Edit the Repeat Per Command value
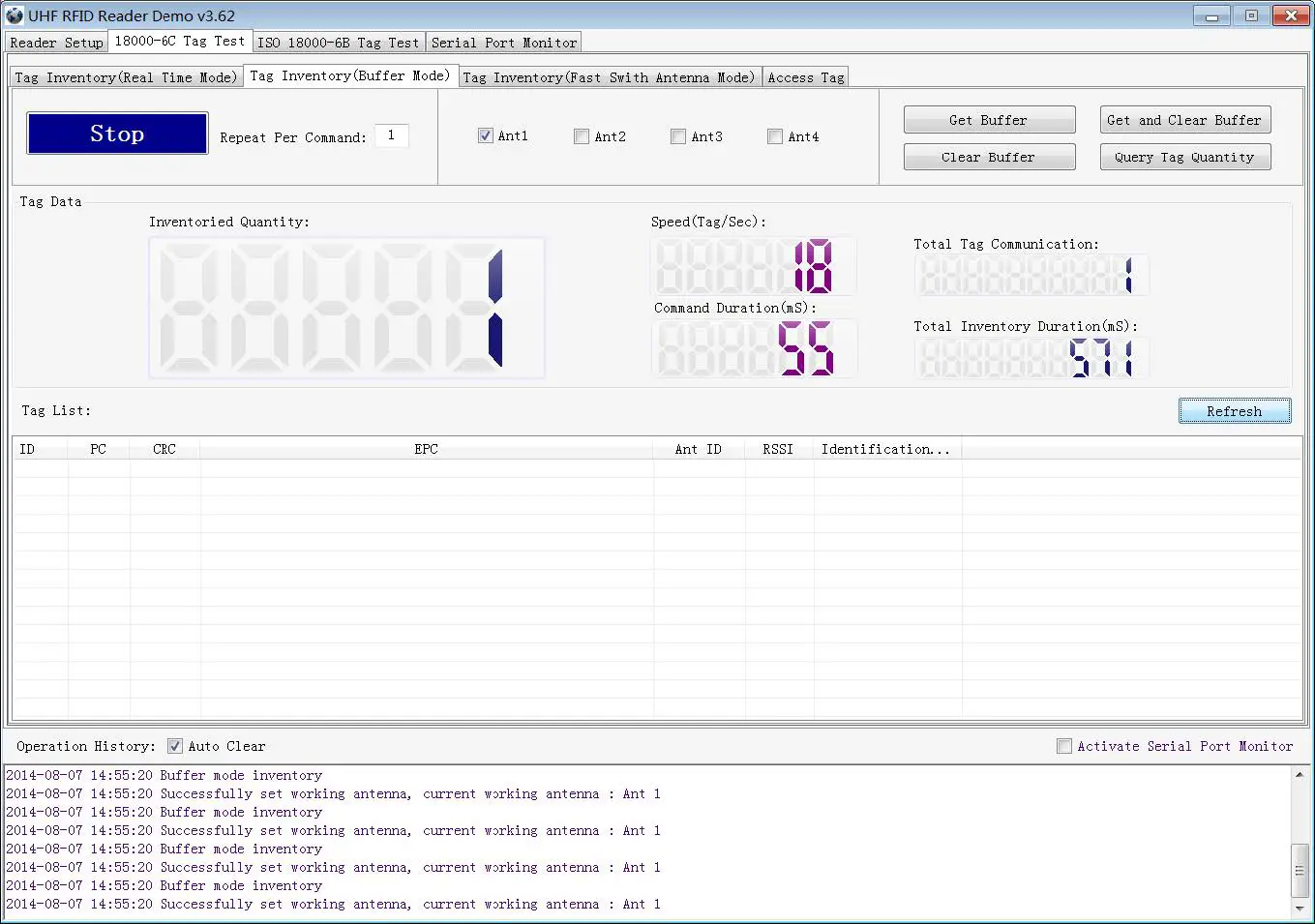 [392, 135]
